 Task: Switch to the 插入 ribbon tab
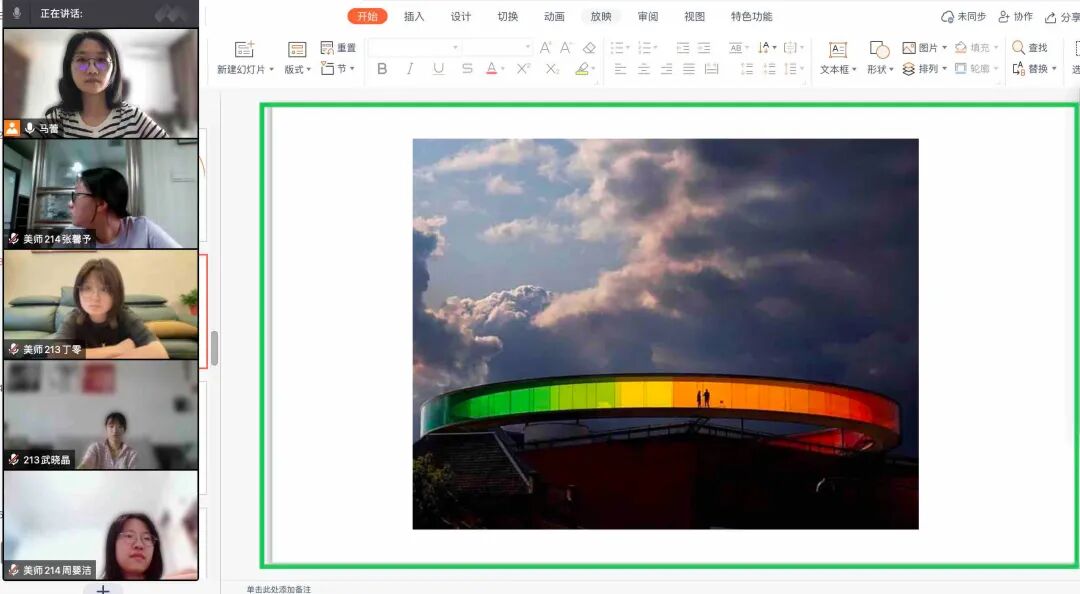(x=414, y=16)
